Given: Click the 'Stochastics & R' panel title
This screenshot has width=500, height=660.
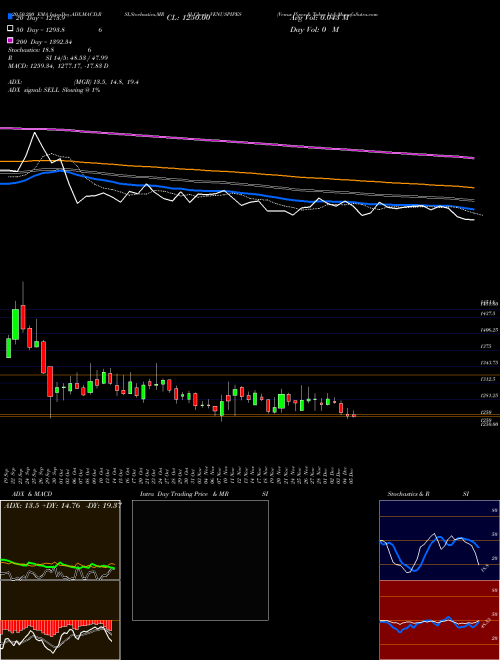Looking at the screenshot, I should (x=408, y=494).
